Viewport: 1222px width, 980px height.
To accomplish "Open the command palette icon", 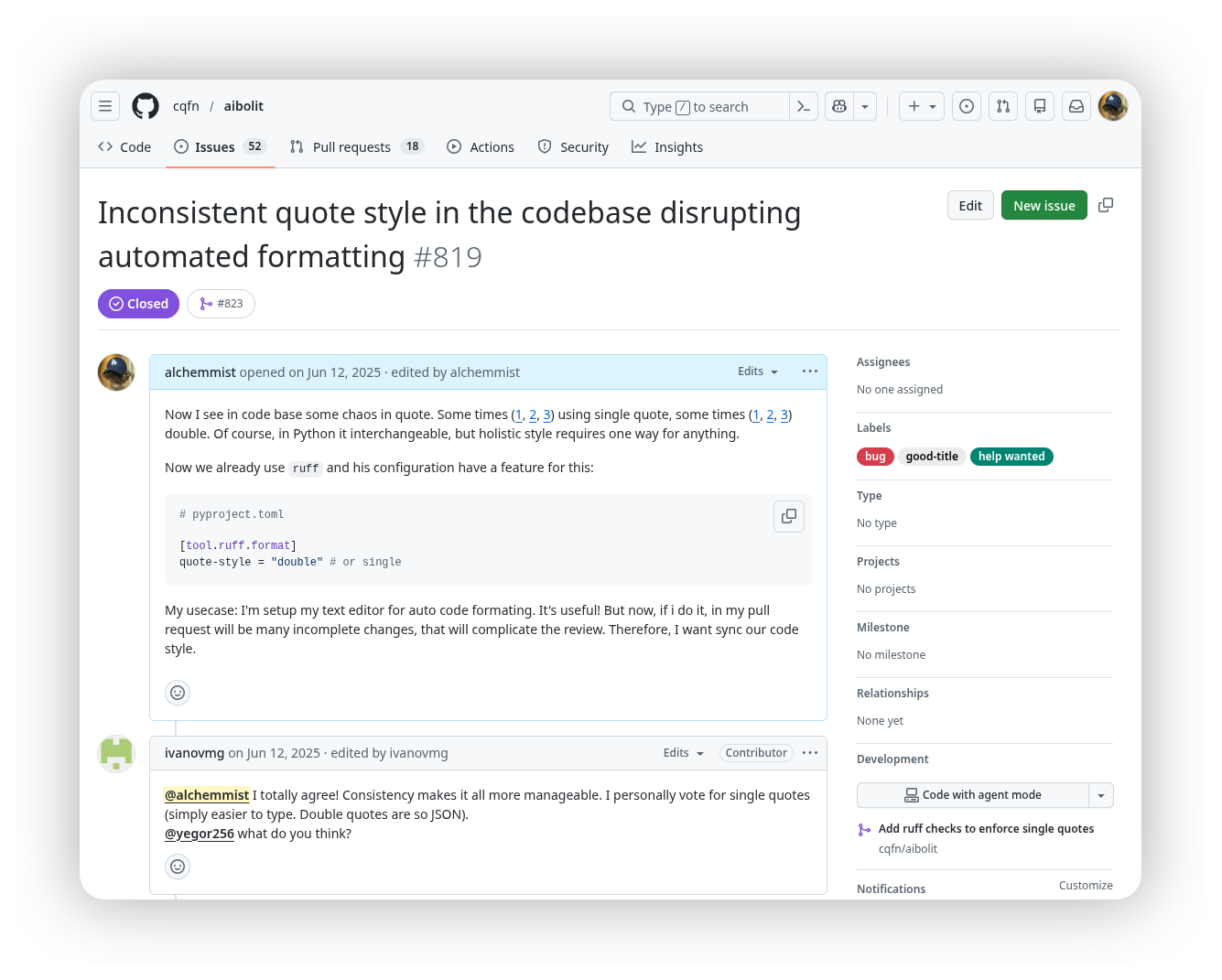I will 803,106.
